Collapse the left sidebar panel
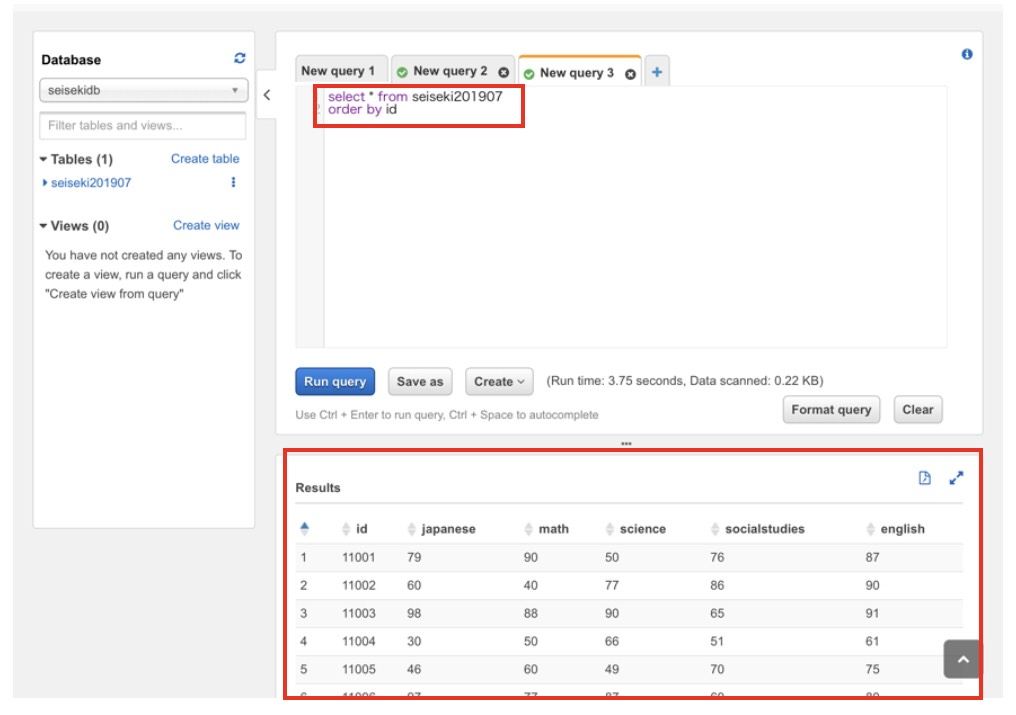The width and height of the screenshot is (1016, 715). click(x=267, y=96)
